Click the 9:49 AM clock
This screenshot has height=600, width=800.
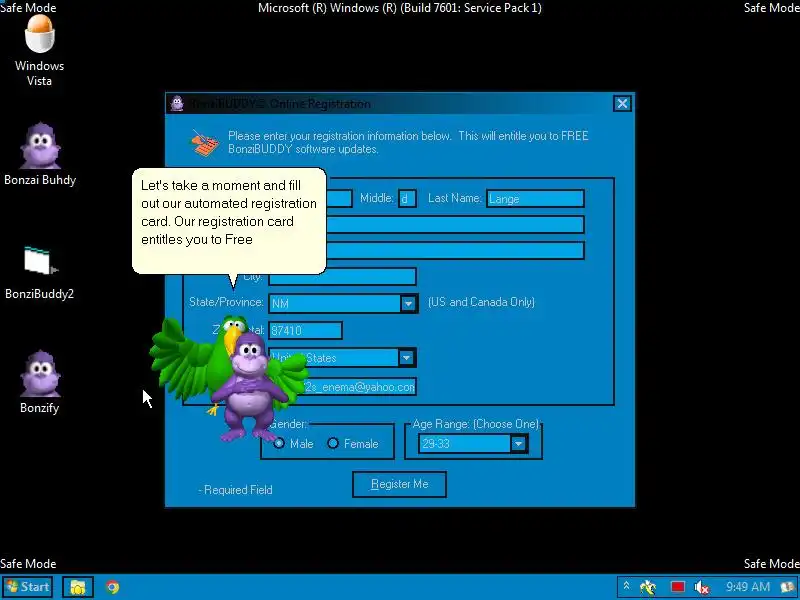click(747, 587)
